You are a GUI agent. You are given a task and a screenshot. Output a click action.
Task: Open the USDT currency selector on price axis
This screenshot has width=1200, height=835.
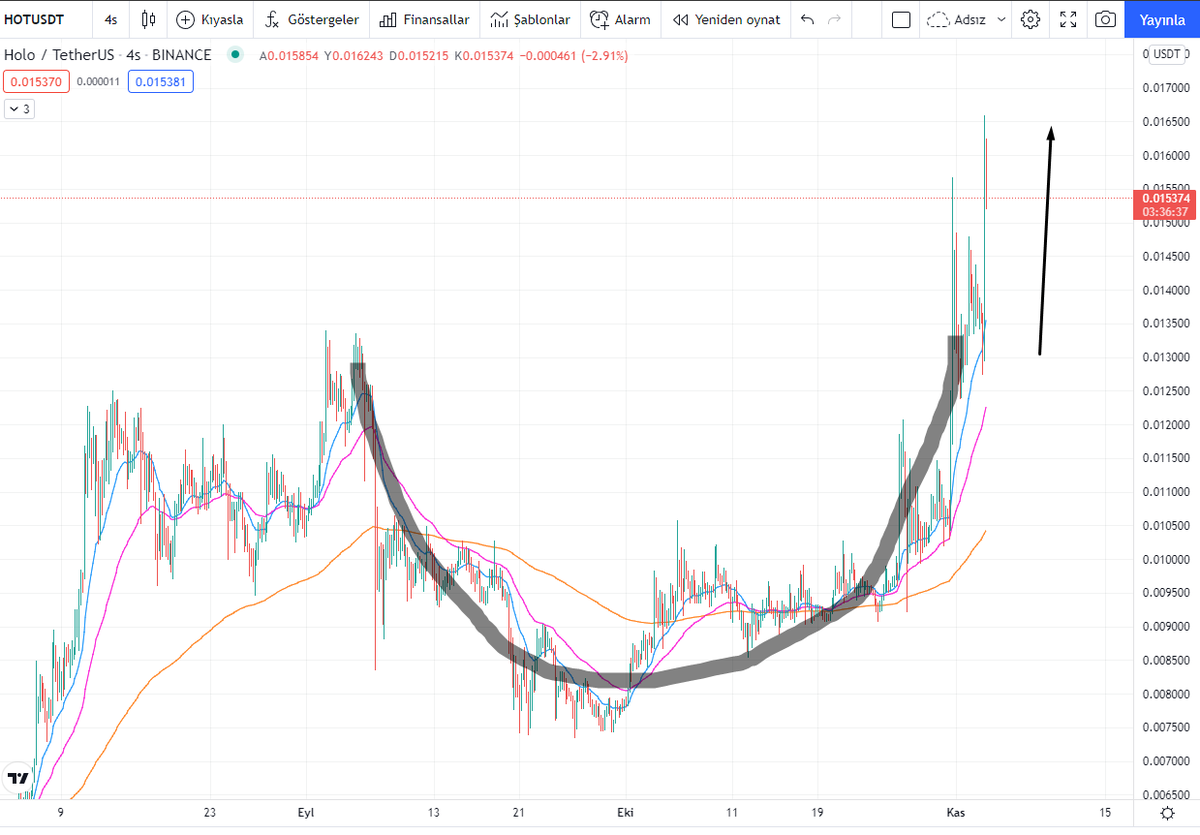point(1165,54)
